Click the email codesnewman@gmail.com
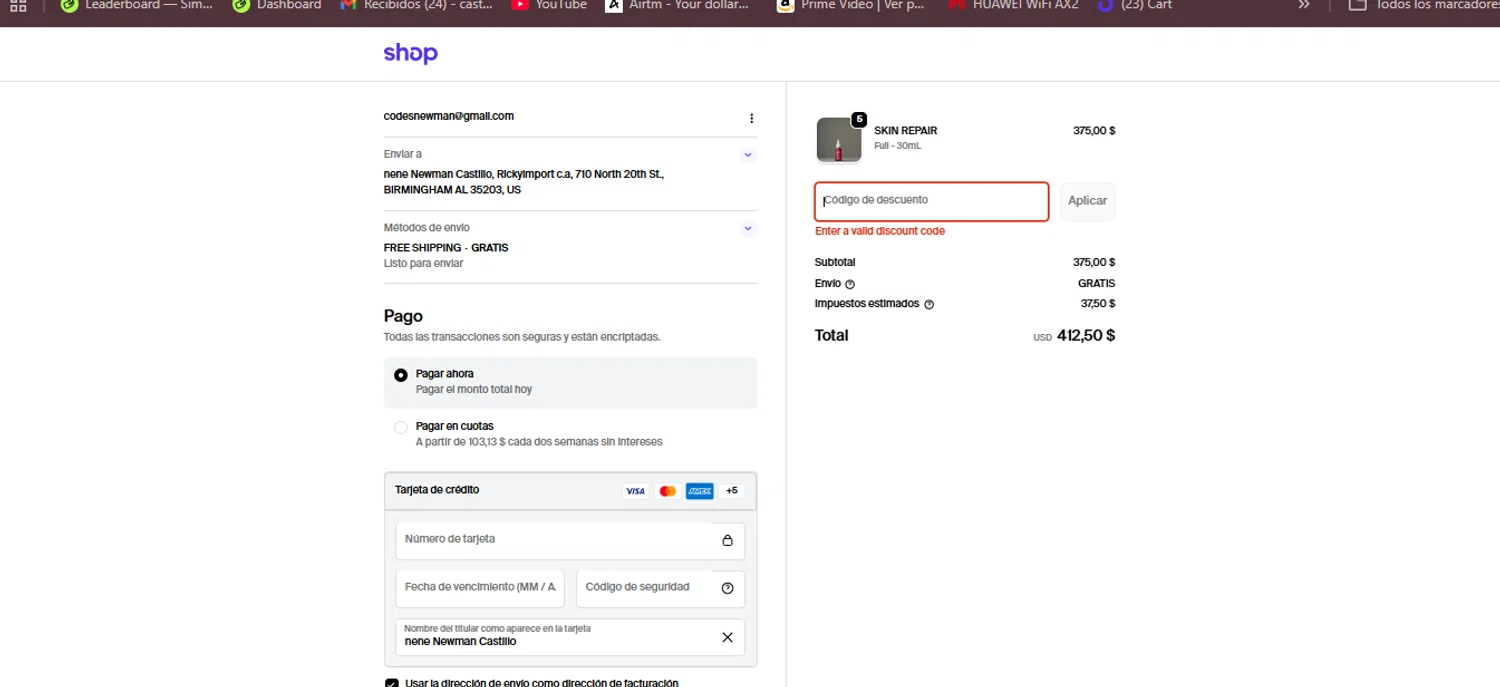Image resolution: width=1500 pixels, height=687 pixels. pos(449,117)
